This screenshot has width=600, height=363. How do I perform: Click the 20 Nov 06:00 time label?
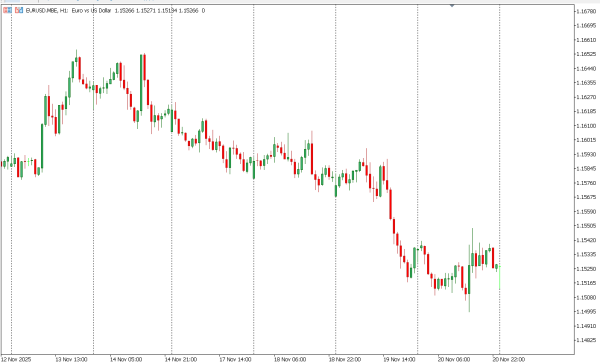pos(454,360)
